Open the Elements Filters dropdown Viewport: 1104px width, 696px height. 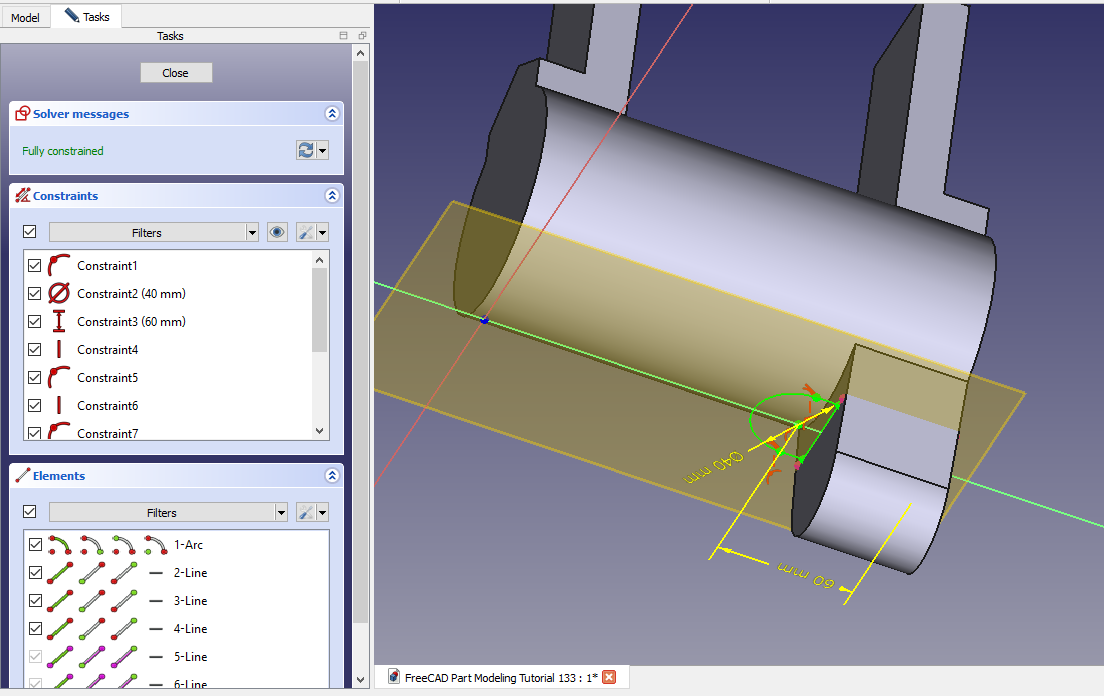168,512
